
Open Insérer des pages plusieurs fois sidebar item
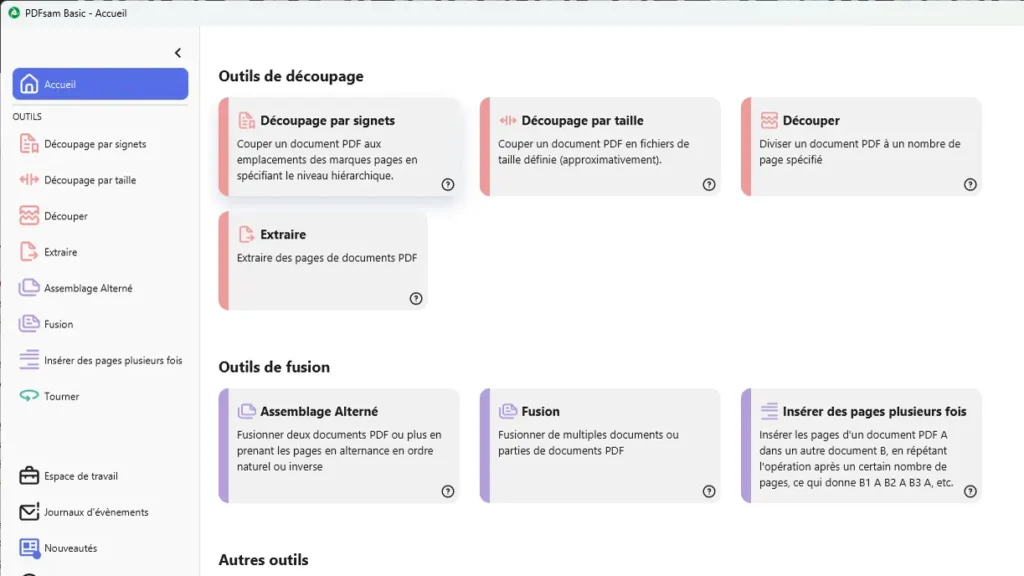pos(100,360)
